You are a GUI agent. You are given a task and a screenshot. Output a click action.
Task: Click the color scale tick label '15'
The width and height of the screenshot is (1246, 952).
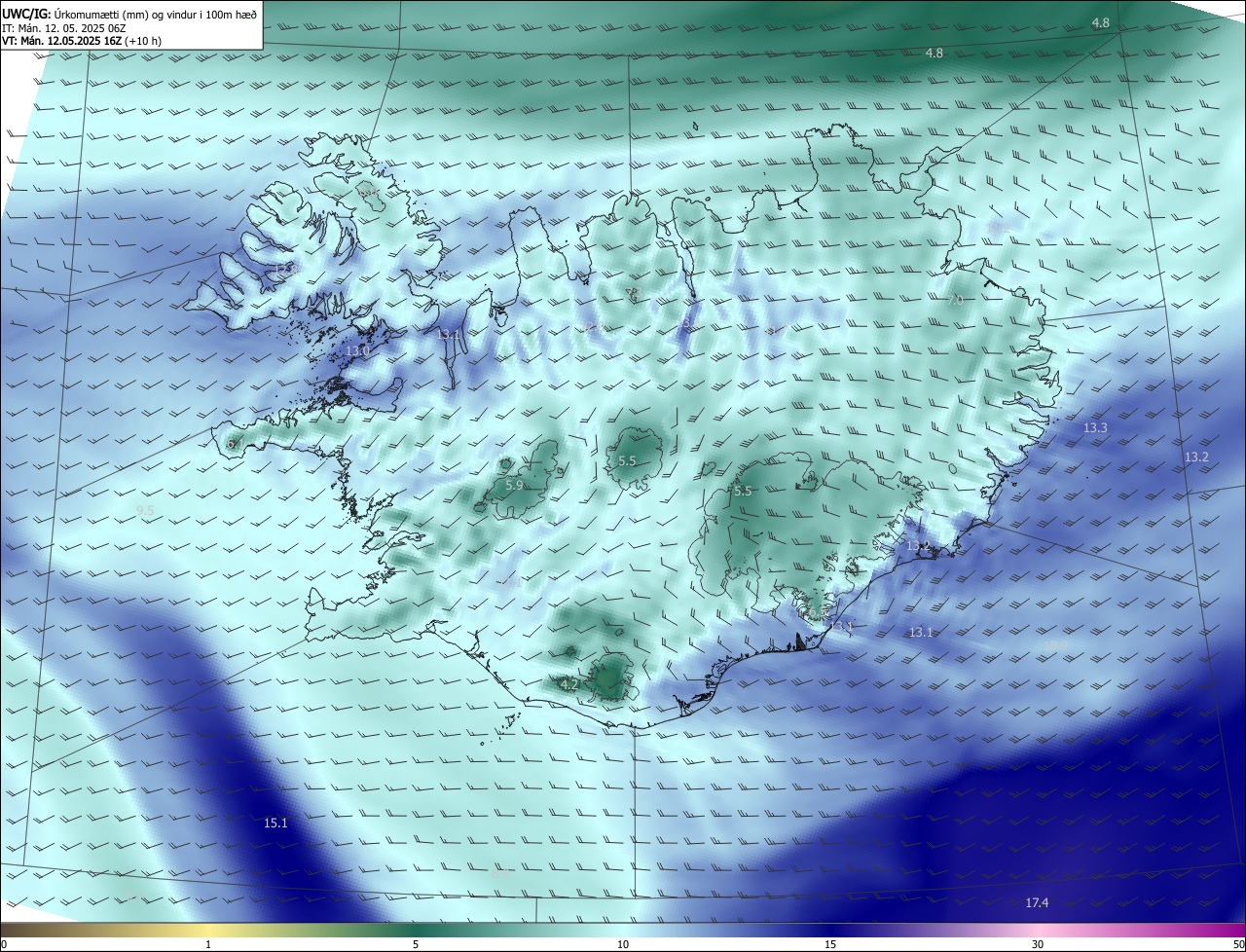(830, 944)
